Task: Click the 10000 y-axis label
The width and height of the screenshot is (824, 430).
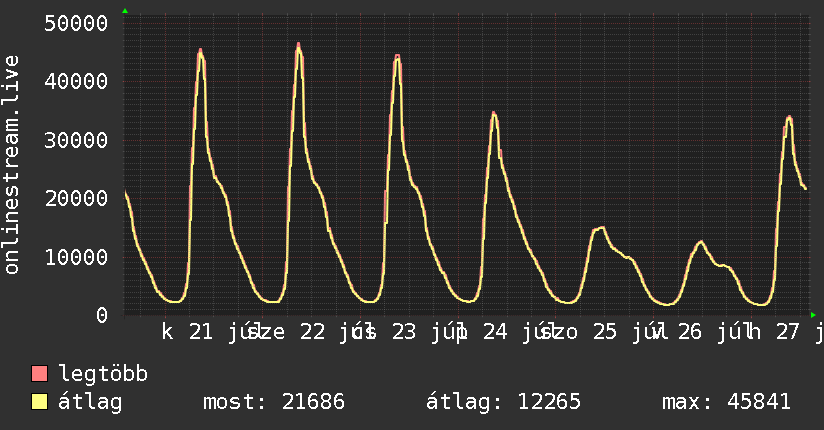Action: (76, 257)
